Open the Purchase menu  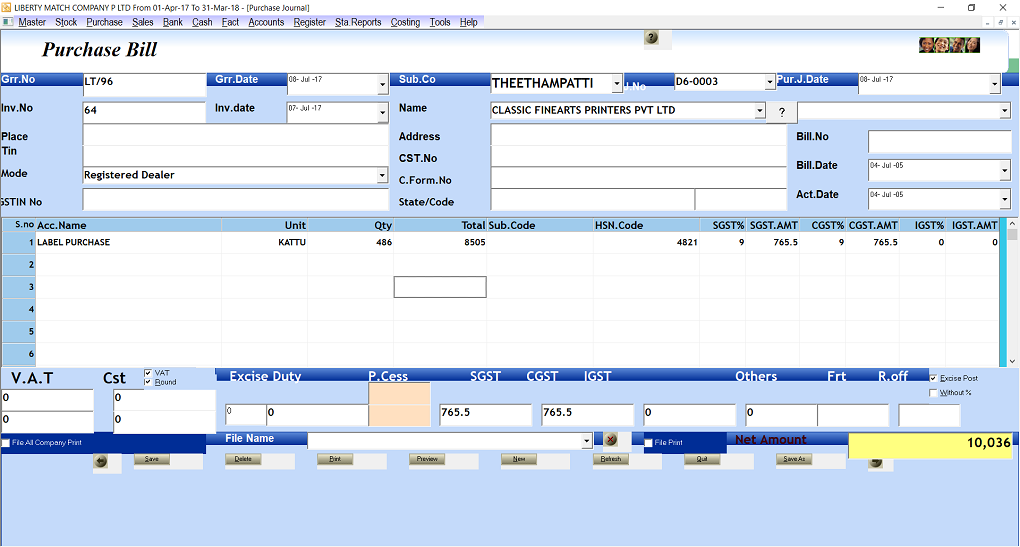click(x=104, y=22)
